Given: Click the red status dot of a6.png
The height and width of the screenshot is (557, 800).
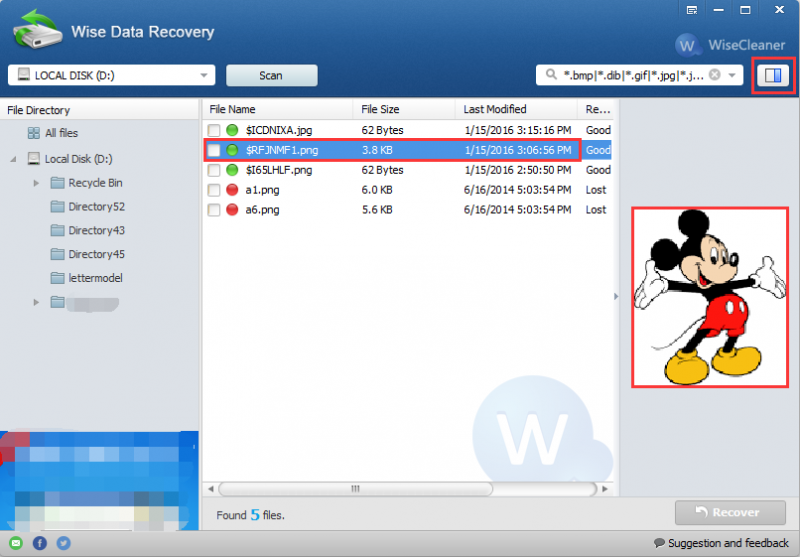Looking at the screenshot, I should point(232,210).
